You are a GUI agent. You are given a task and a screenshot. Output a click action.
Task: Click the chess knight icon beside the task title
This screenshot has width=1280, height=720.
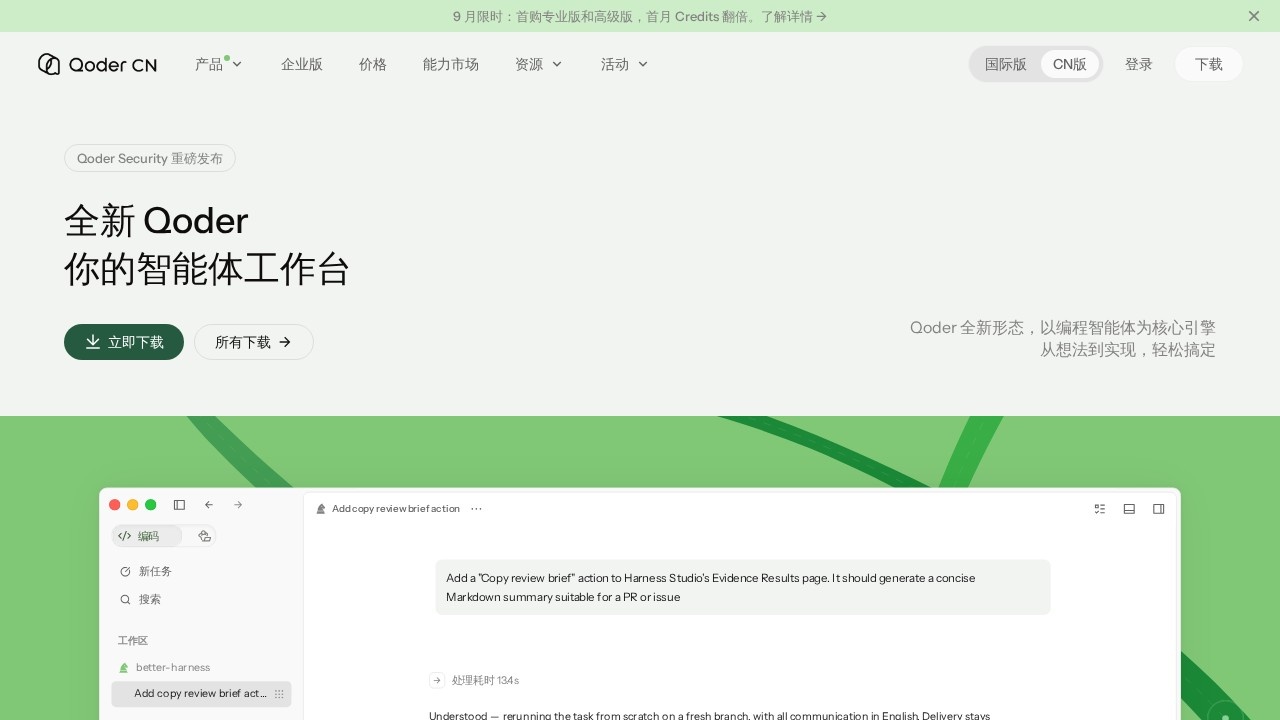pyautogui.click(x=321, y=509)
